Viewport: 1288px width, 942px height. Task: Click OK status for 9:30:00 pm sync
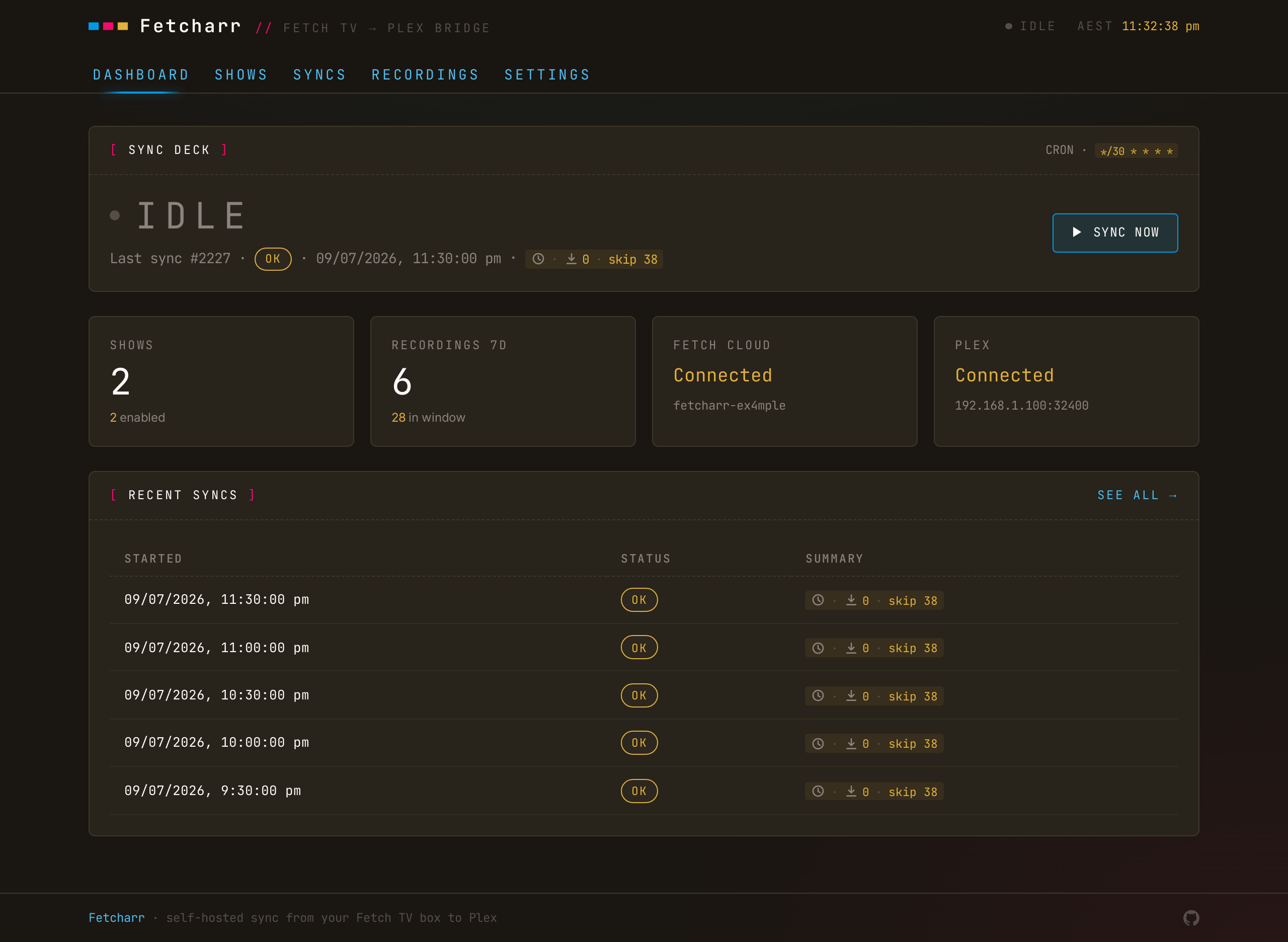coord(638,791)
